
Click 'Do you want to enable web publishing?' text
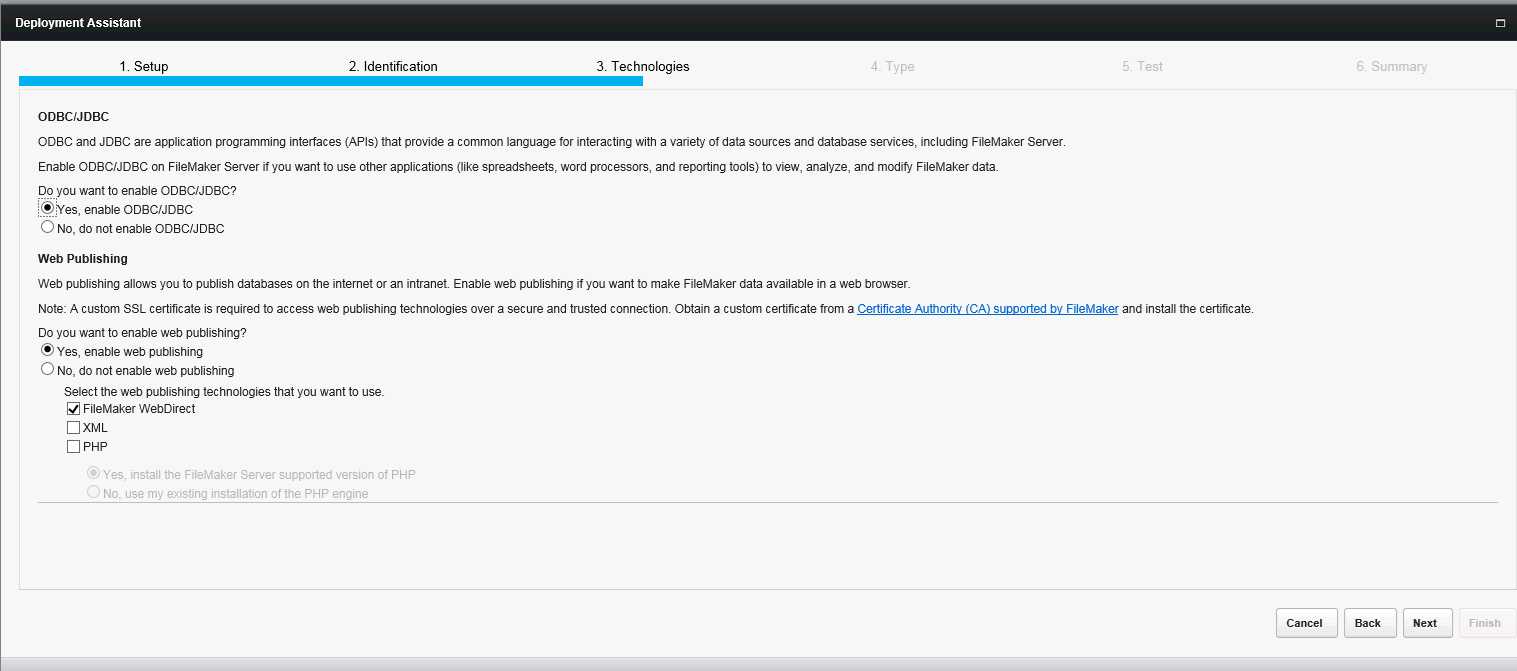(142, 333)
